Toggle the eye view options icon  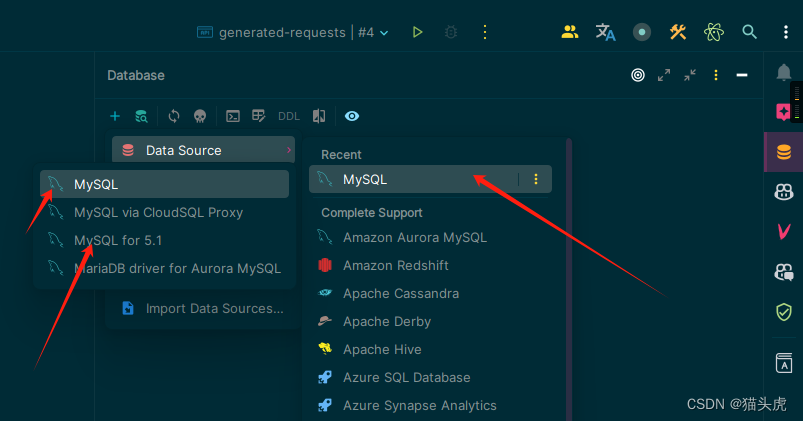click(352, 116)
